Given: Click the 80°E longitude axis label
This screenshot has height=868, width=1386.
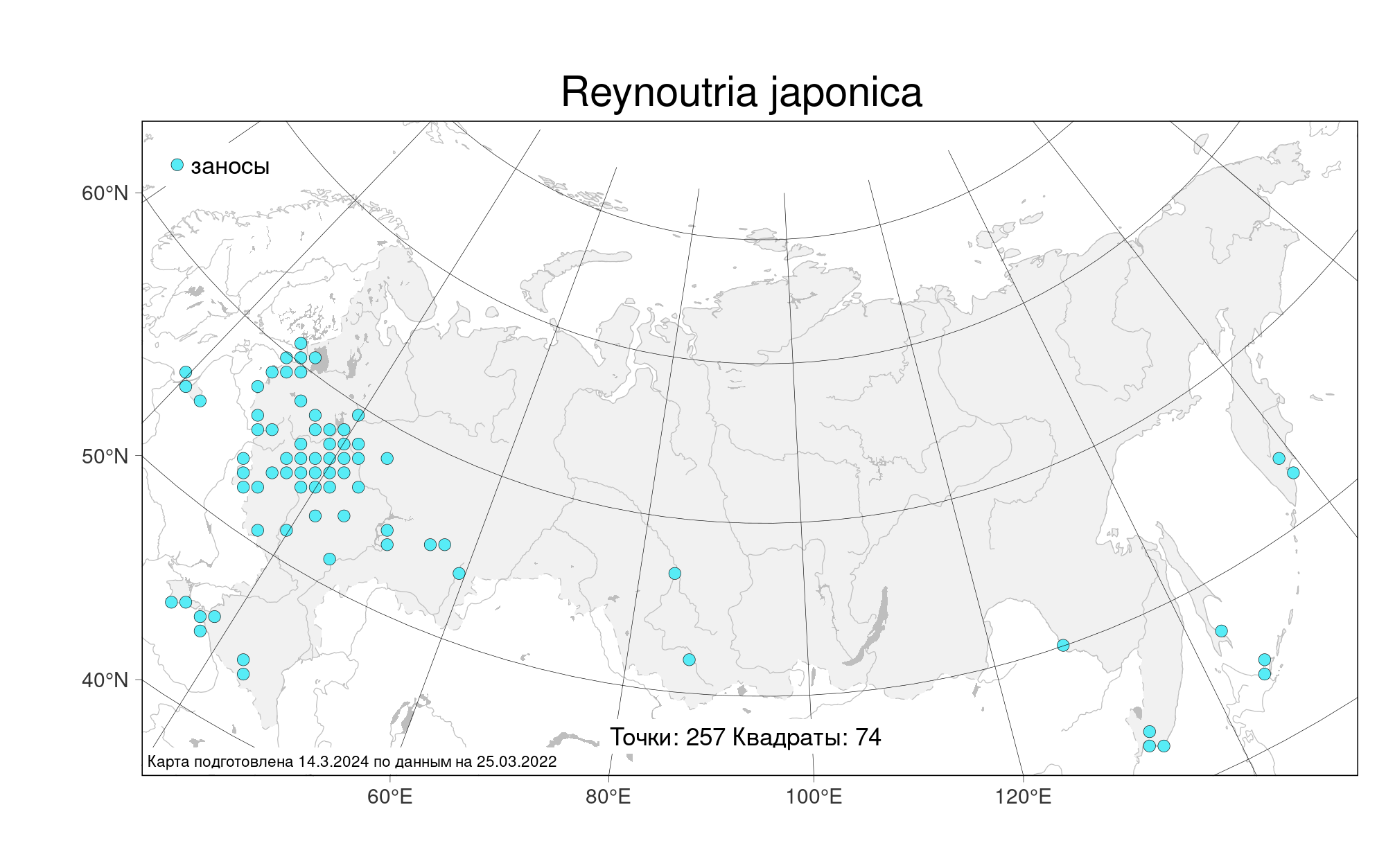Looking at the screenshot, I should coord(608,797).
